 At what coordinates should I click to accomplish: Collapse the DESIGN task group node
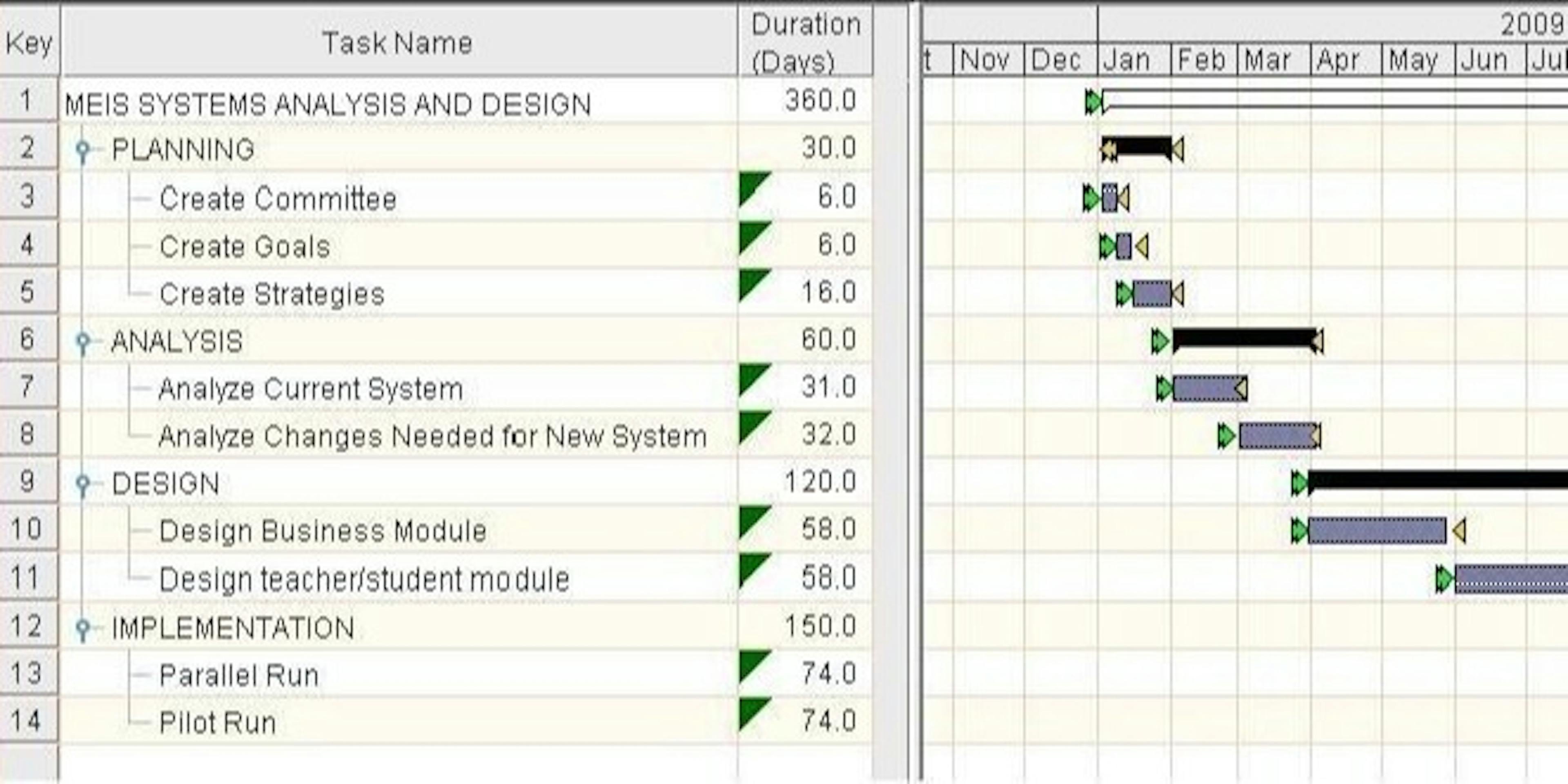82,483
